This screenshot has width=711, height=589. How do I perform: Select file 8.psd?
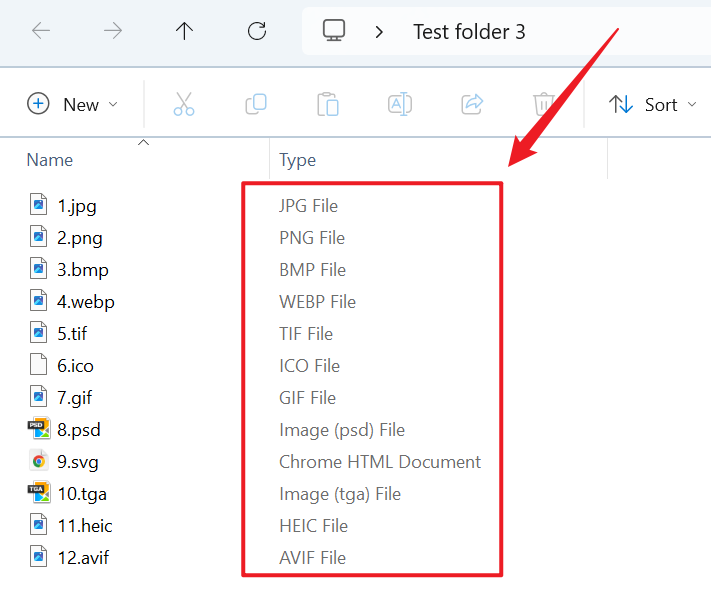[x=79, y=430]
